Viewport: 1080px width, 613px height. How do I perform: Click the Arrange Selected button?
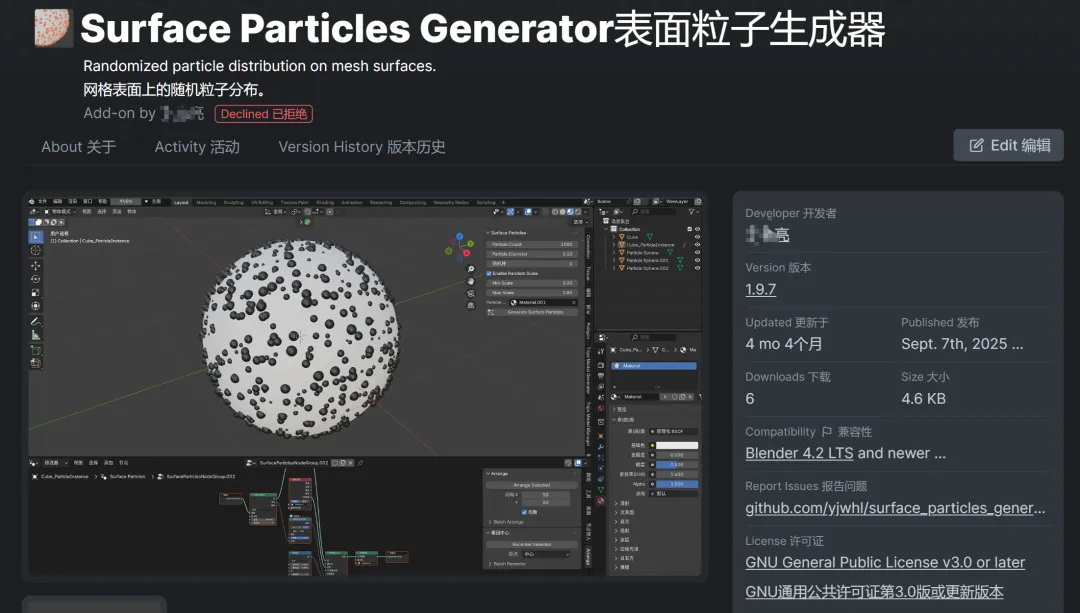pos(532,485)
